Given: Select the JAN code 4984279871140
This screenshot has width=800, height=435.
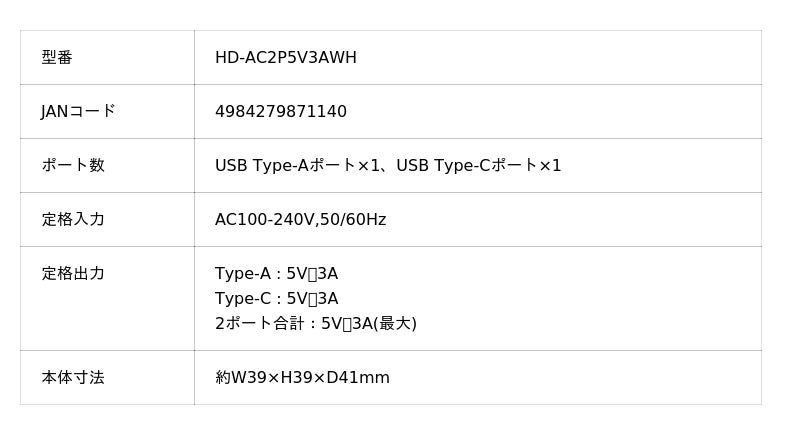Looking at the screenshot, I should tap(280, 112).
